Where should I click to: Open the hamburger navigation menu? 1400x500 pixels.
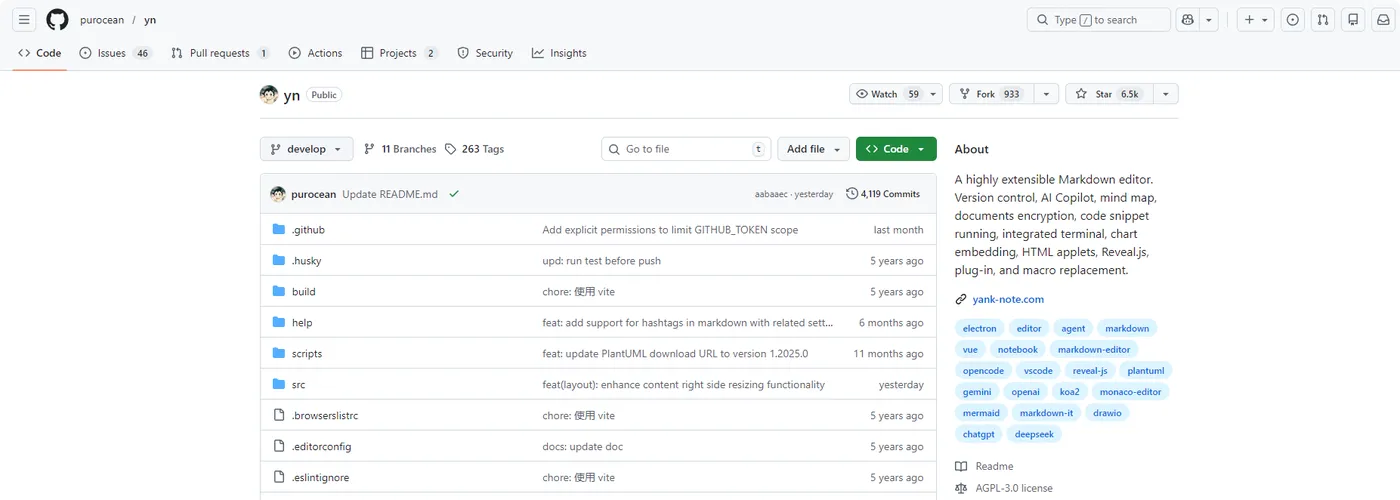25,20
